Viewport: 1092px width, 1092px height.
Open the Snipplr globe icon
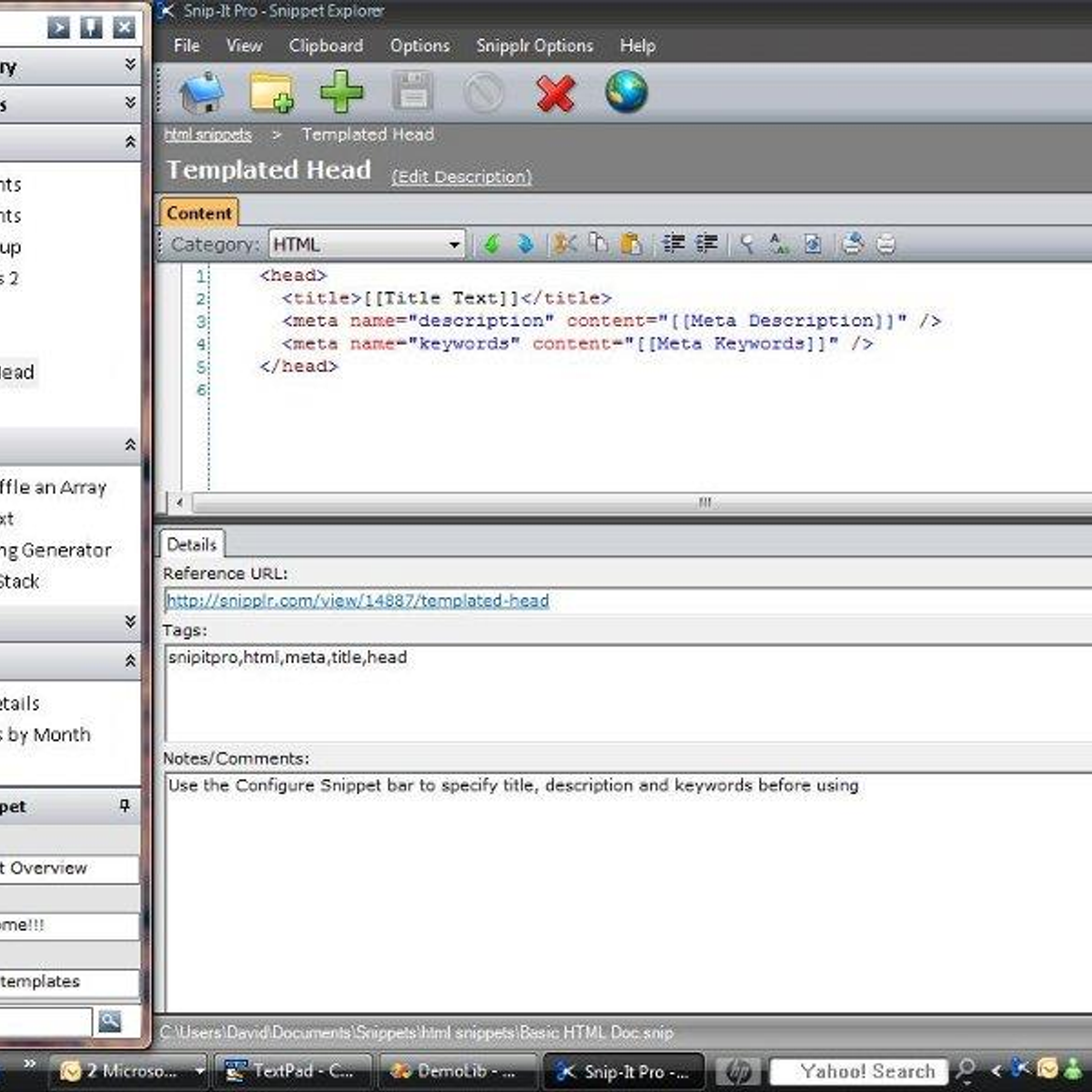click(x=626, y=93)
